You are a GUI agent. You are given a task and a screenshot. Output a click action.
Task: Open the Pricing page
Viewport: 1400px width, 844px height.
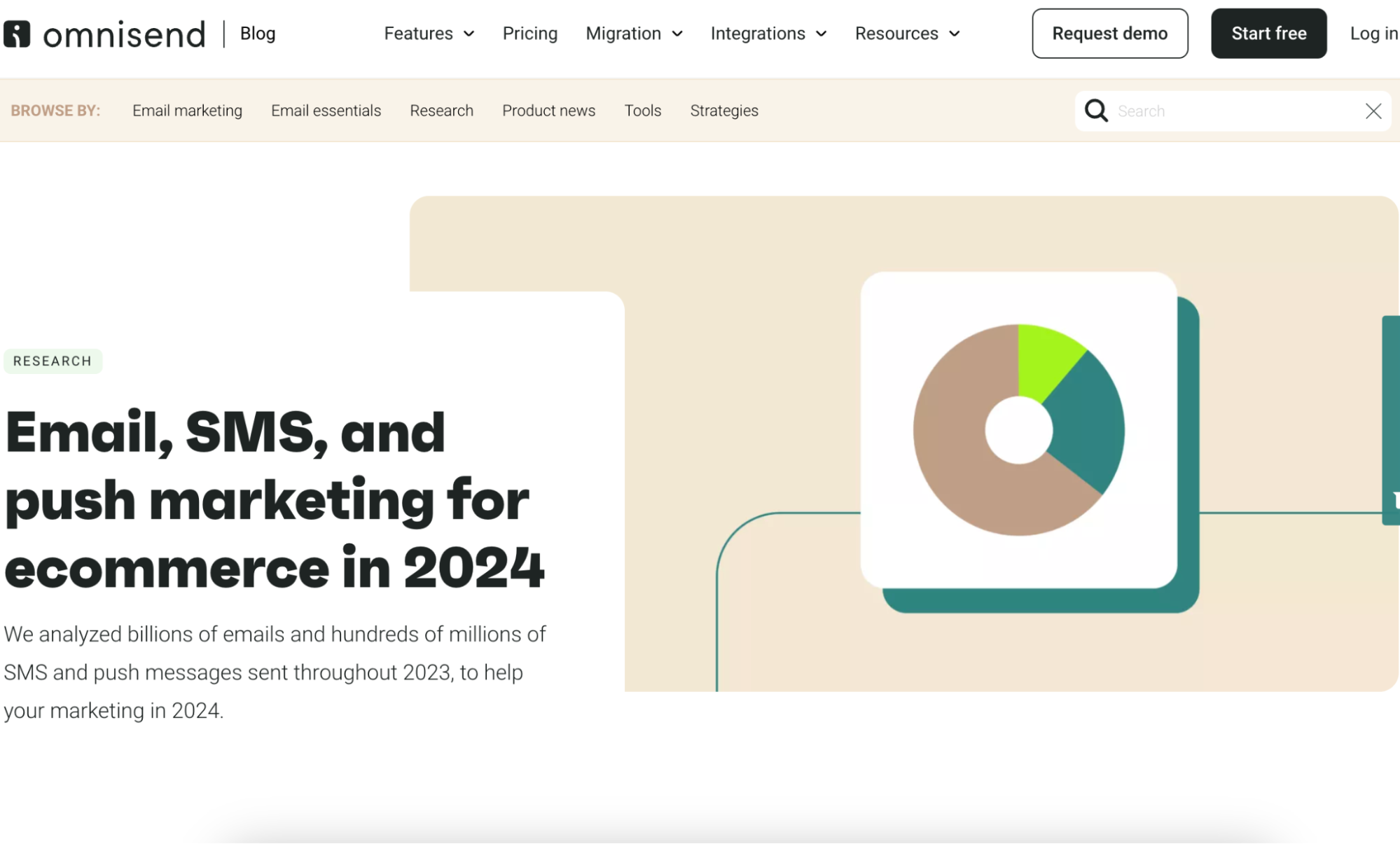[x=530, y=34]
